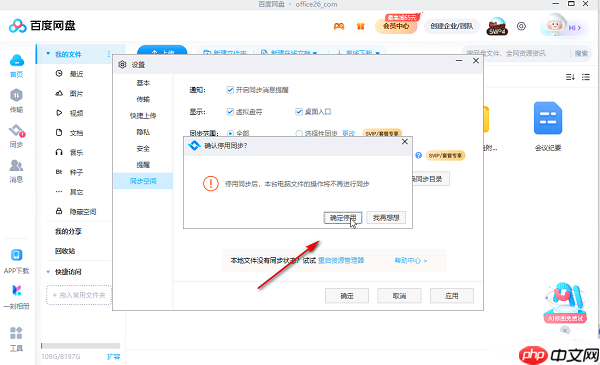Switch to 隐私 settings tab
This screenshot has height=365, width=600.
click(x=143, y=132)
